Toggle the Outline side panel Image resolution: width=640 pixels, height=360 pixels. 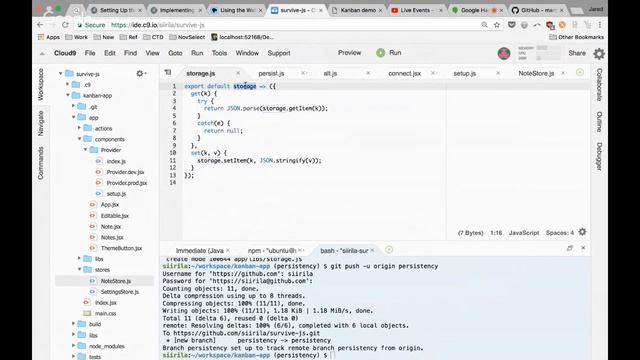(x=599, y=122)
